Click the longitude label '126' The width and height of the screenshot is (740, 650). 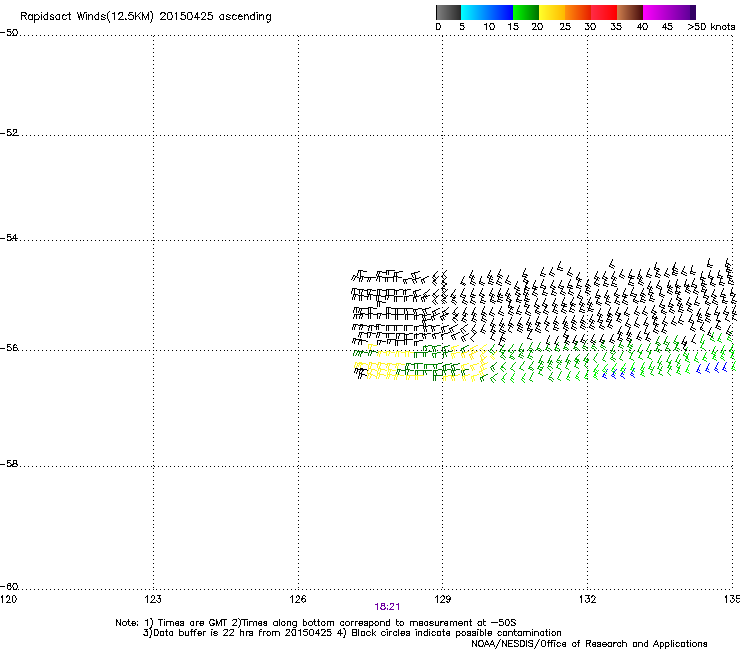(298, 599)
